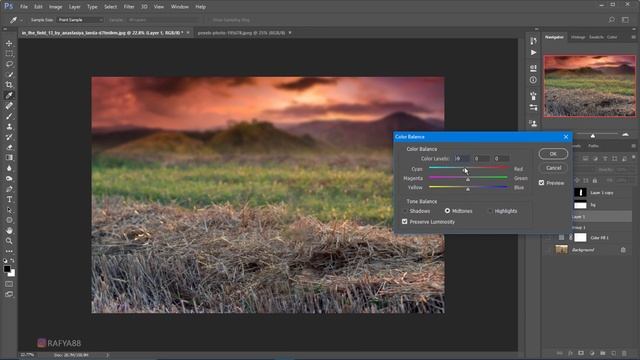Toggle Quick Mask mode icon
This screenshot has height=360, width=640.
point(9,284)
